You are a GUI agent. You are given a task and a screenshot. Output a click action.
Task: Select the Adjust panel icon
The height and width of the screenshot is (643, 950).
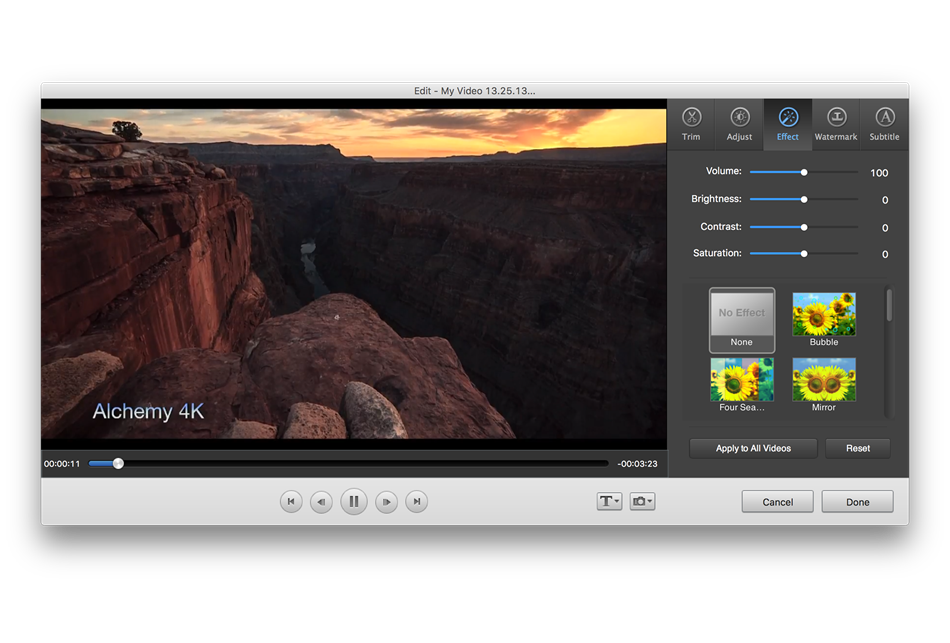(739, 122)
